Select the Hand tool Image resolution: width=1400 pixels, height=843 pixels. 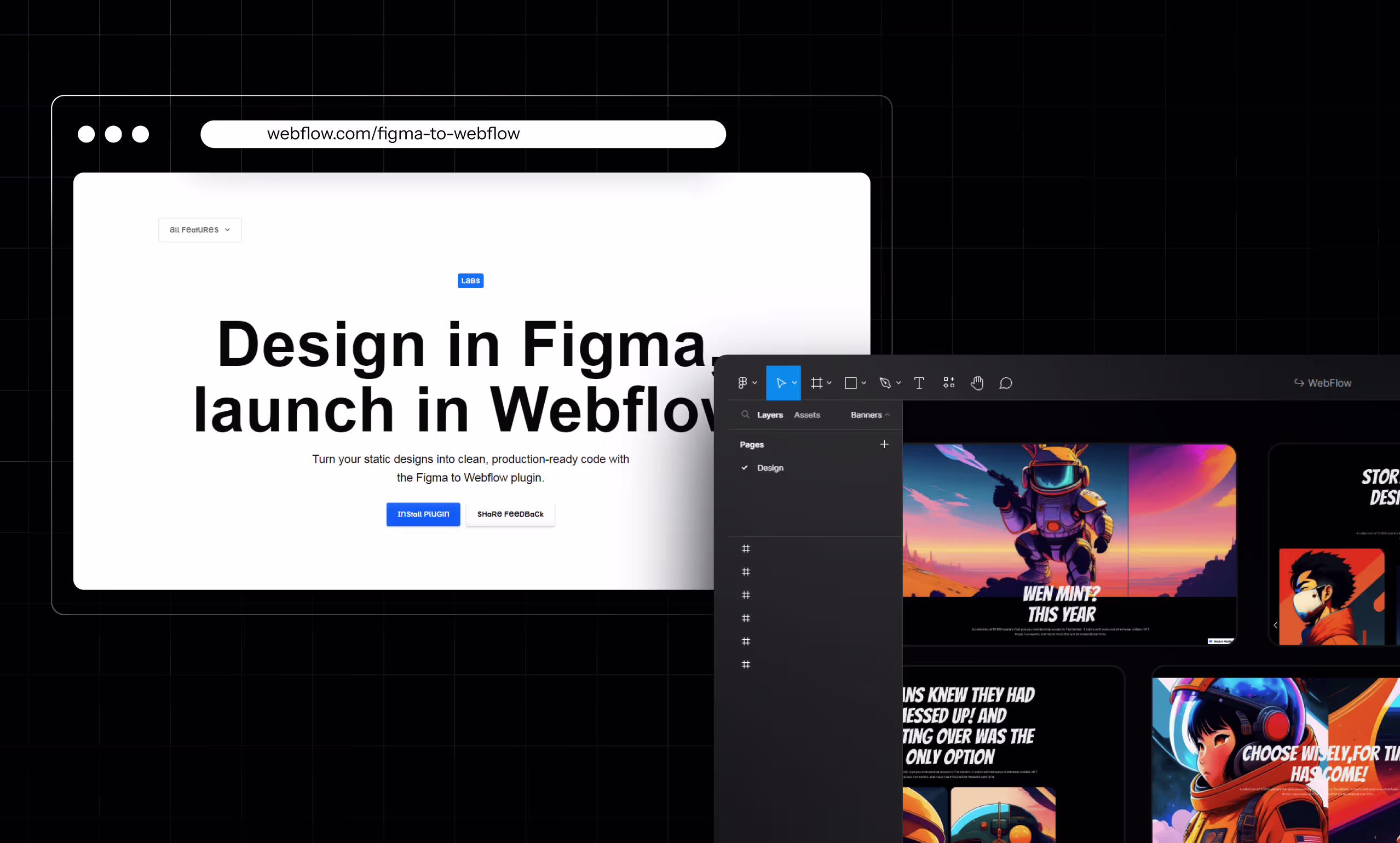[977, 383]
